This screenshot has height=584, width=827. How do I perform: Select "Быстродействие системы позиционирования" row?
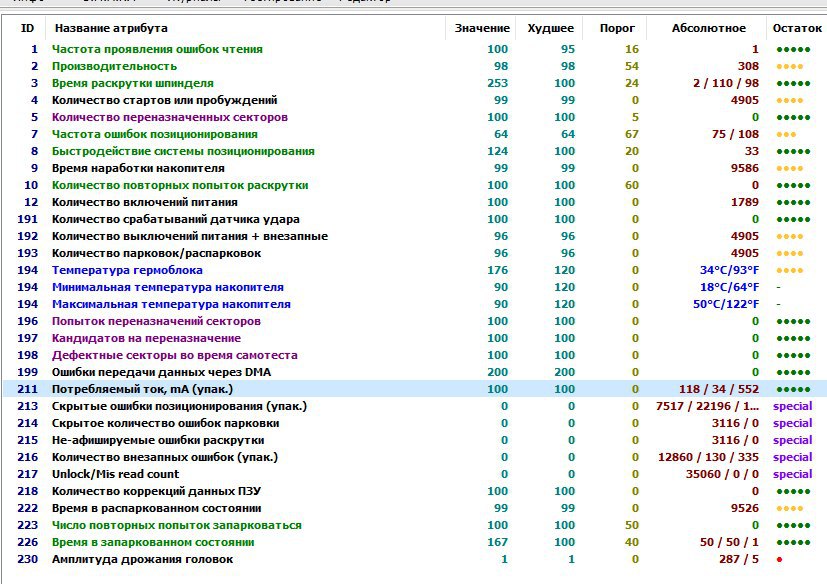[x=415, y=151]
